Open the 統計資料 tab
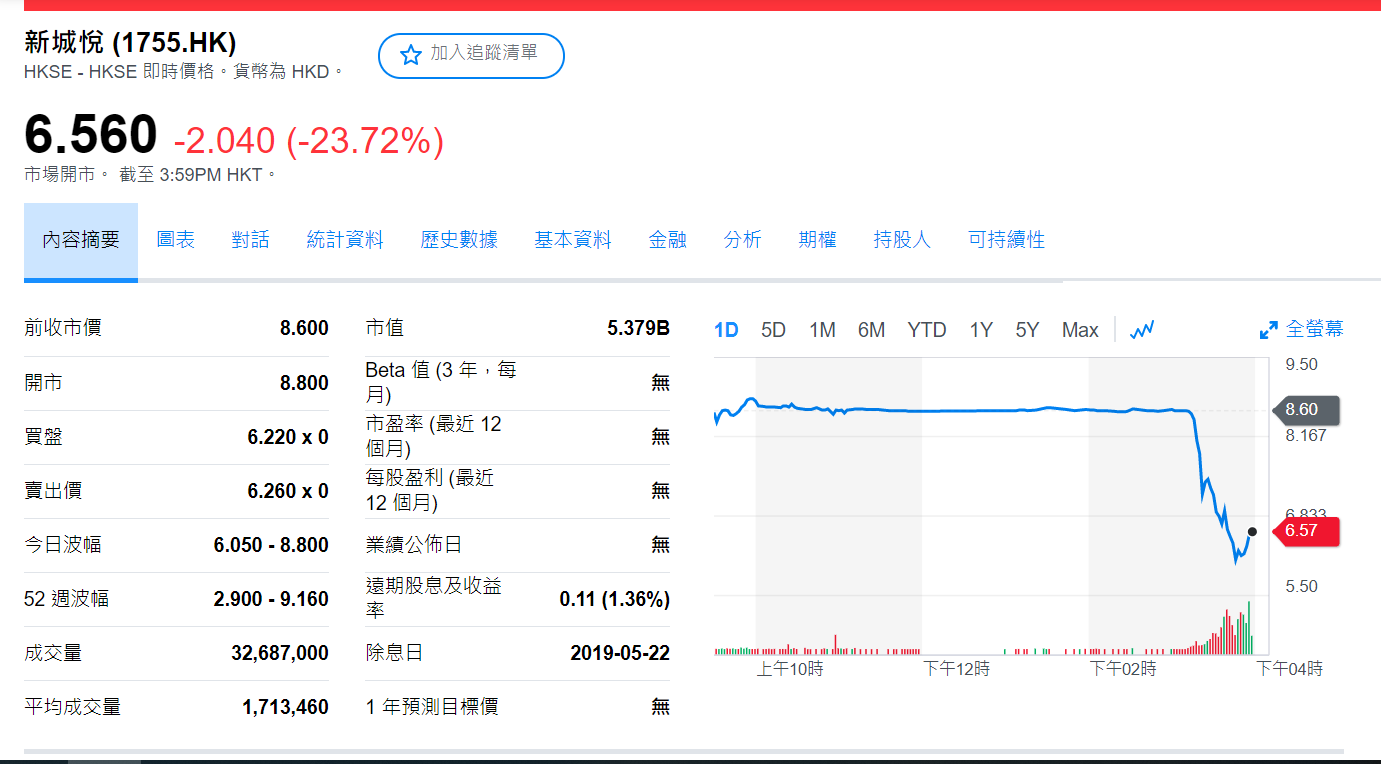1381x764 pixels. pos(345,240)
